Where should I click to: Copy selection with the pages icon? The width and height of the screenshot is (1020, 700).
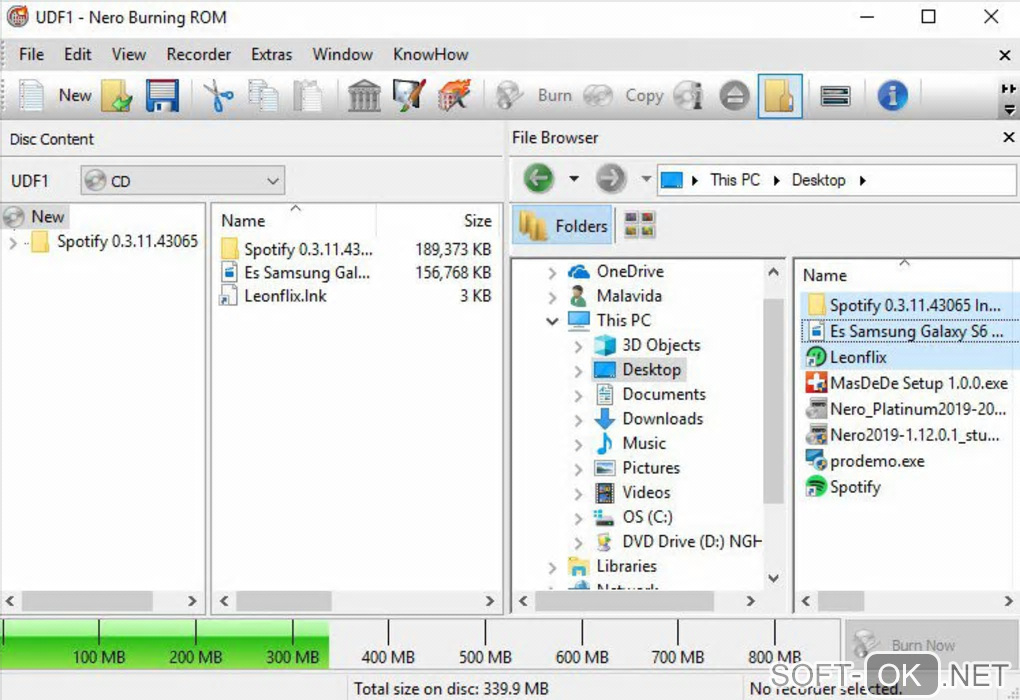tap(263, 96)
